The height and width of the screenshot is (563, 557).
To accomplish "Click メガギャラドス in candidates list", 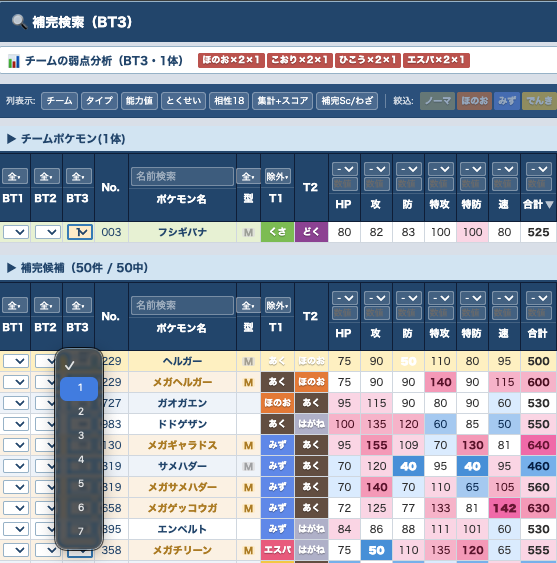I will click(x=182, y=445).
